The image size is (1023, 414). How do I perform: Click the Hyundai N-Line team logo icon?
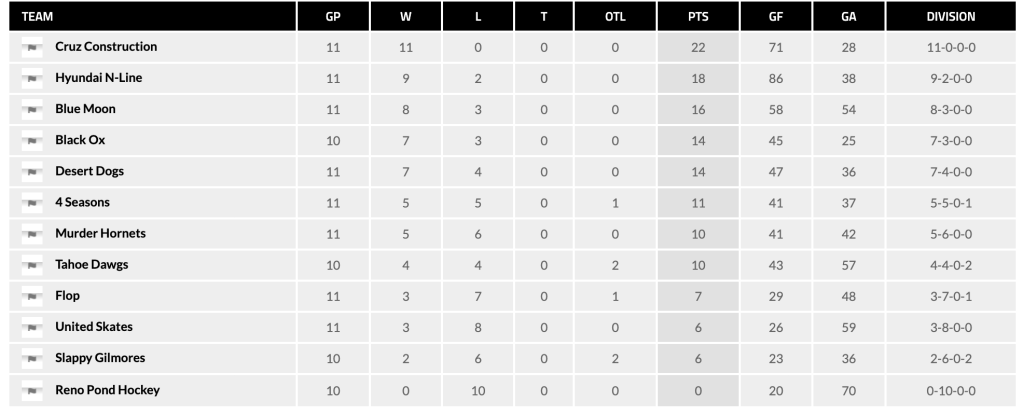click(x=32, y=78)
